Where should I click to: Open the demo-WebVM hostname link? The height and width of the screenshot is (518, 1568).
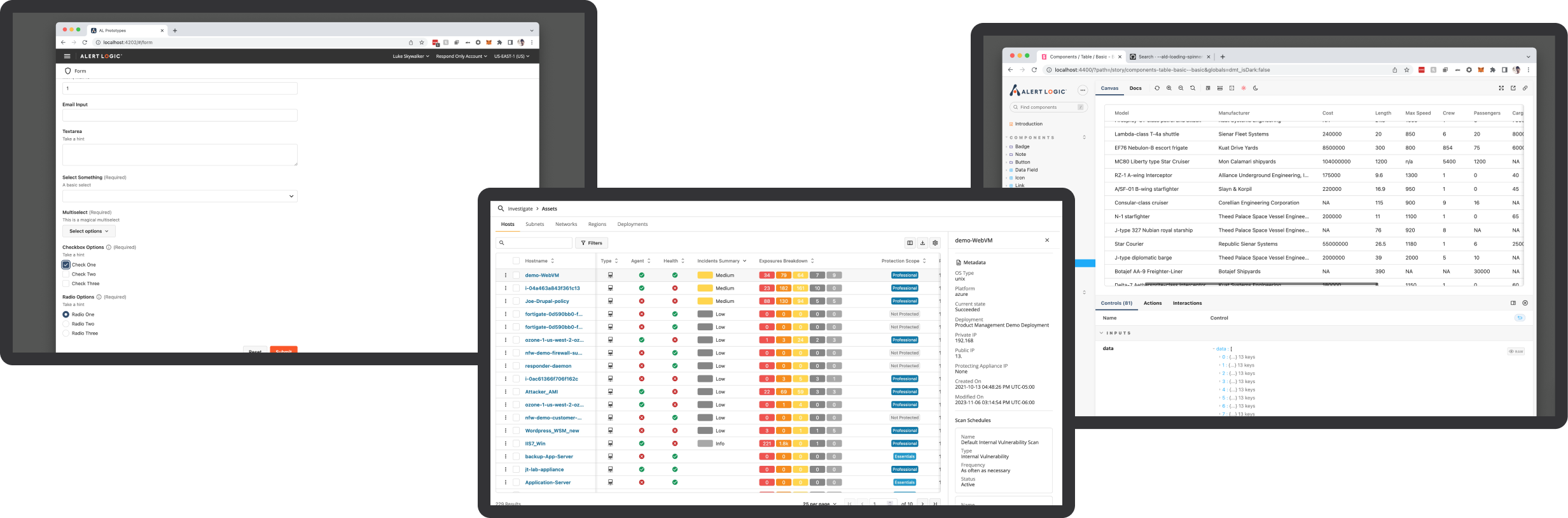tap(542, 276)
